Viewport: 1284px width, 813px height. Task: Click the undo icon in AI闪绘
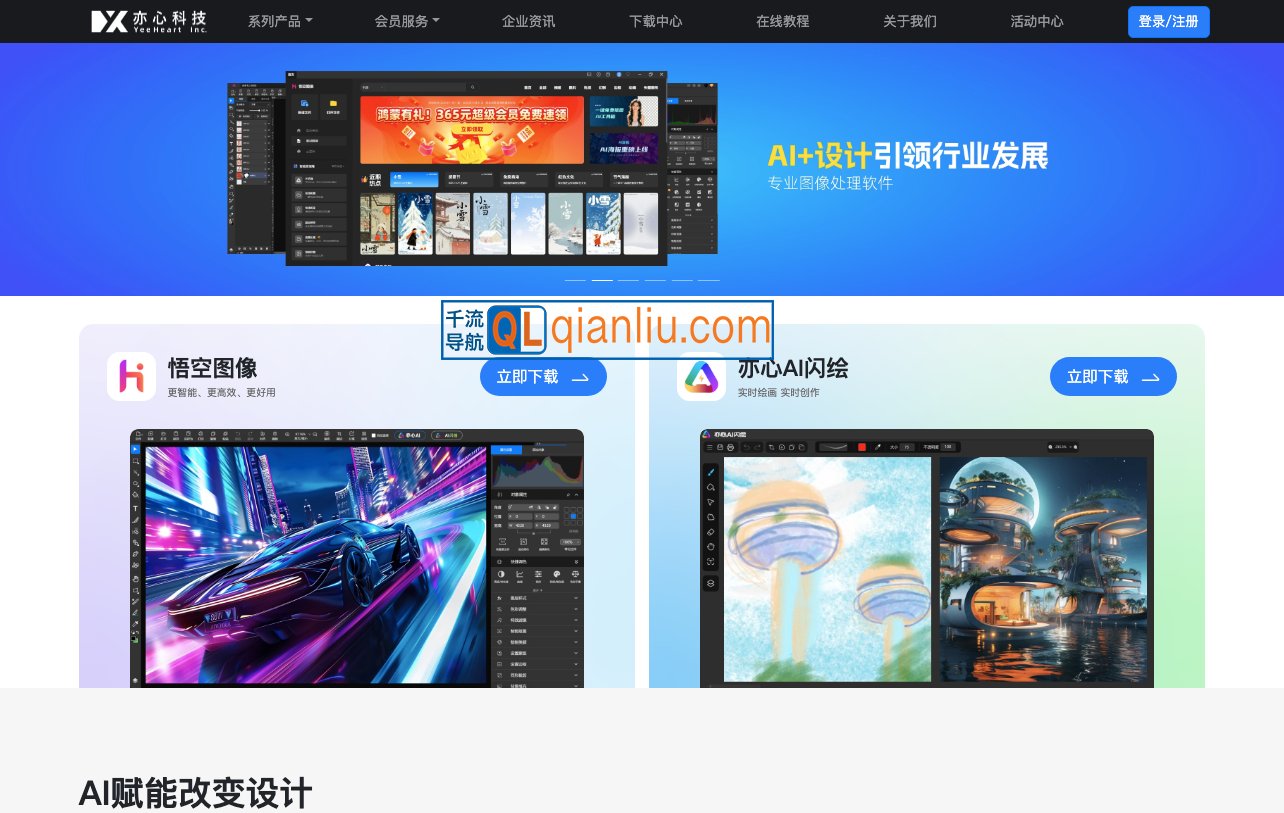[748, 447]
